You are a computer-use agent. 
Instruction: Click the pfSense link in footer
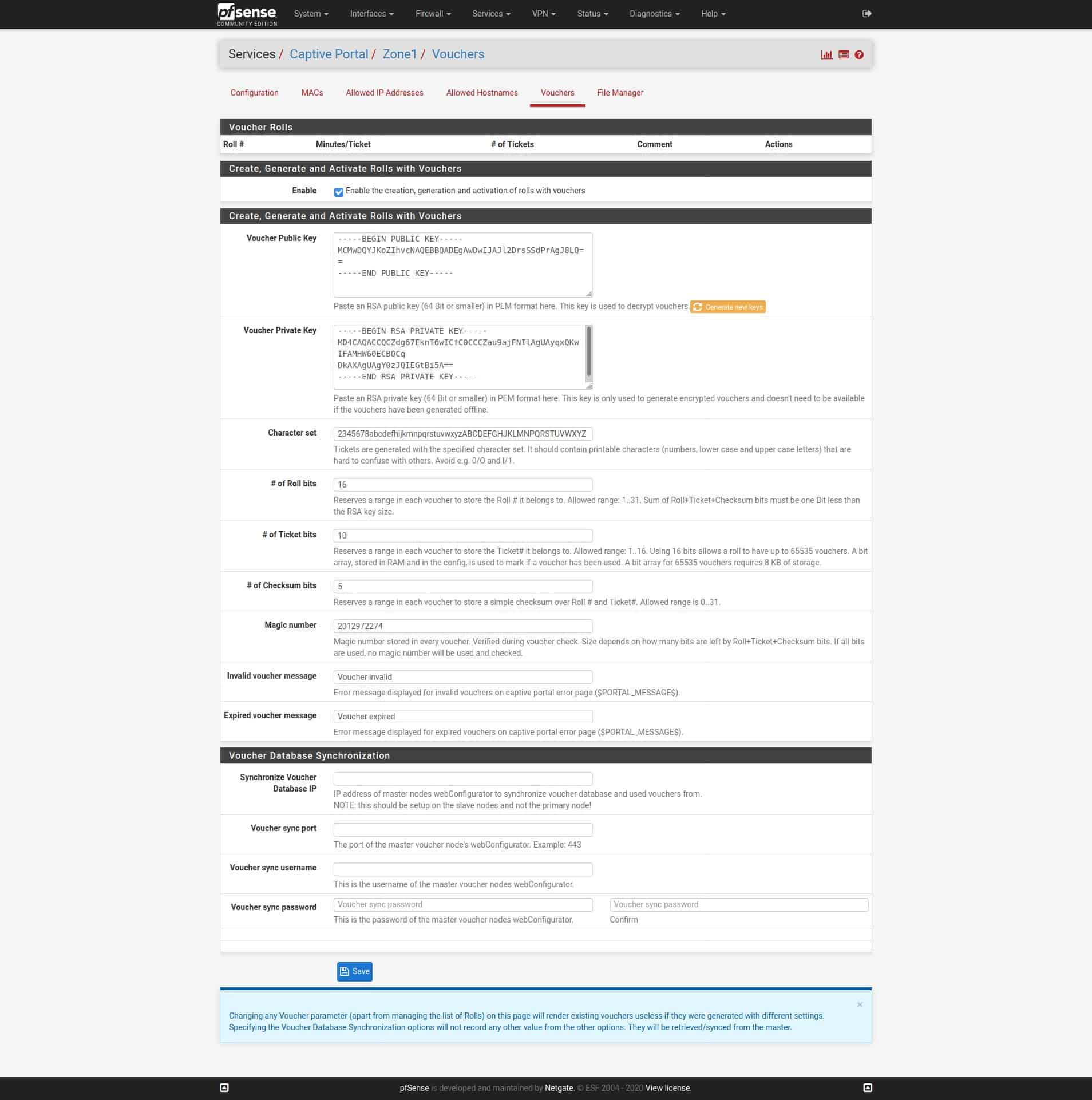tap(414, 1087)
